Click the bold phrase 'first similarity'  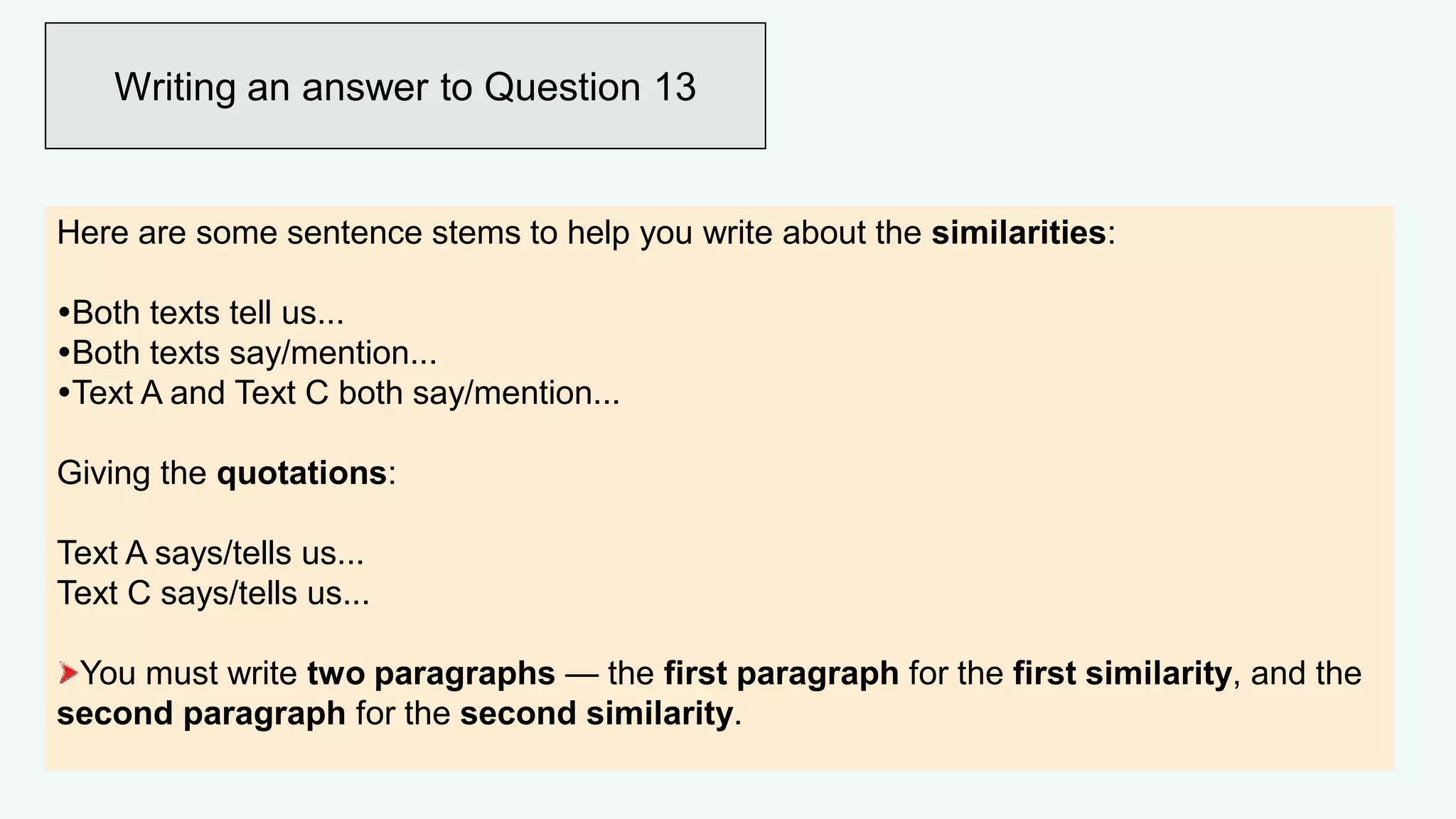[x=1122, y=673]
